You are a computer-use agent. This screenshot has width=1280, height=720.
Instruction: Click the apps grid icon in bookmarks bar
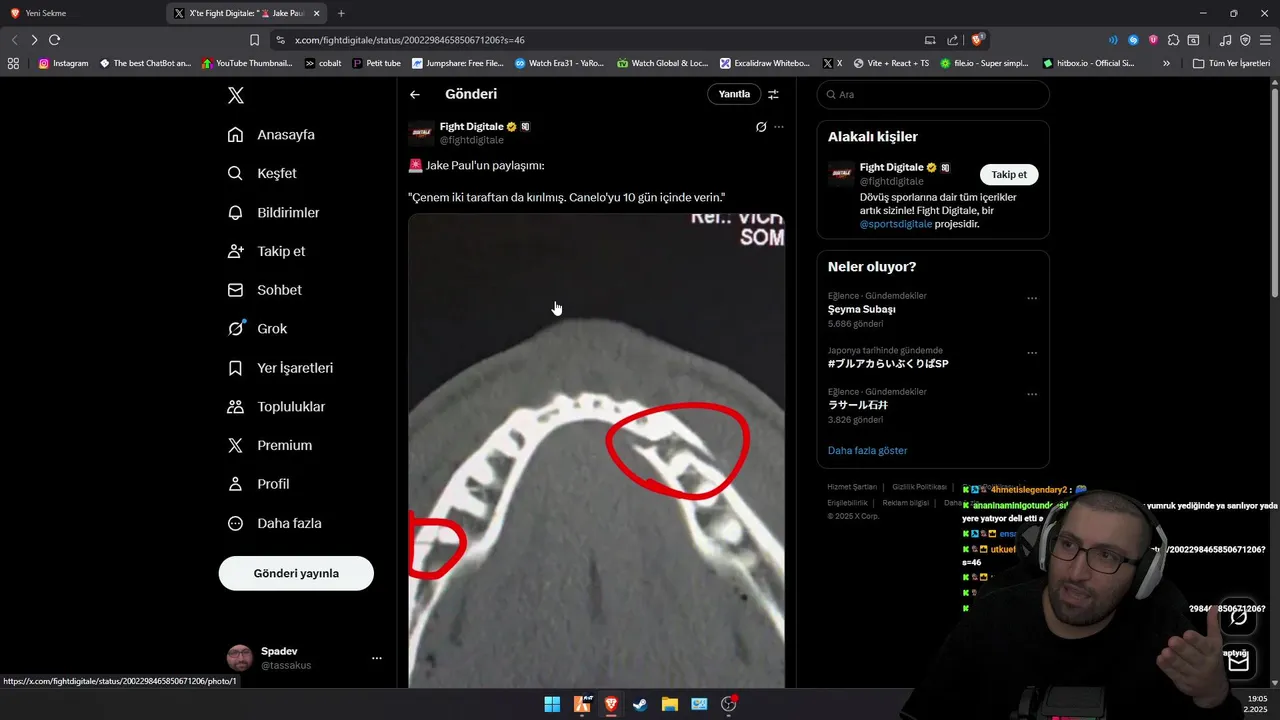(x=13, y=63)
